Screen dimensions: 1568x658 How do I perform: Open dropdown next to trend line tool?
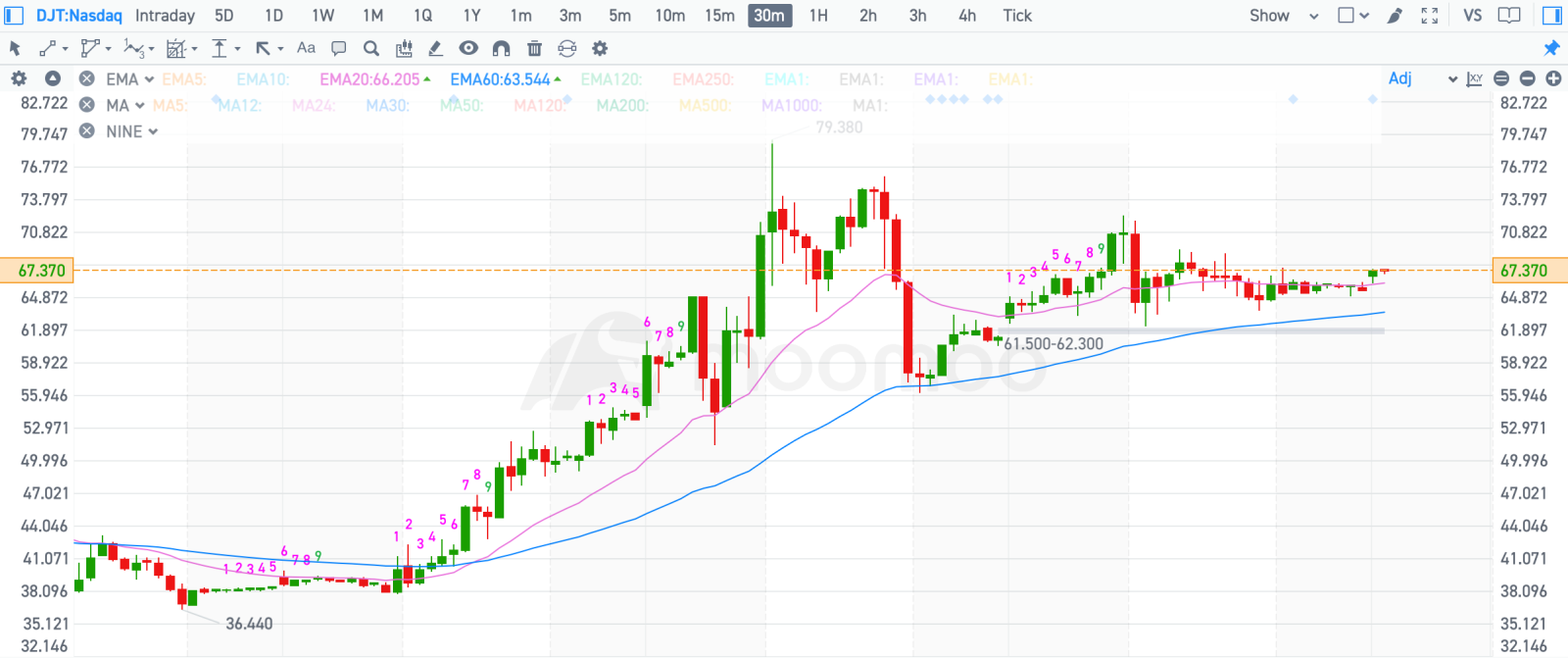point(65,49)
